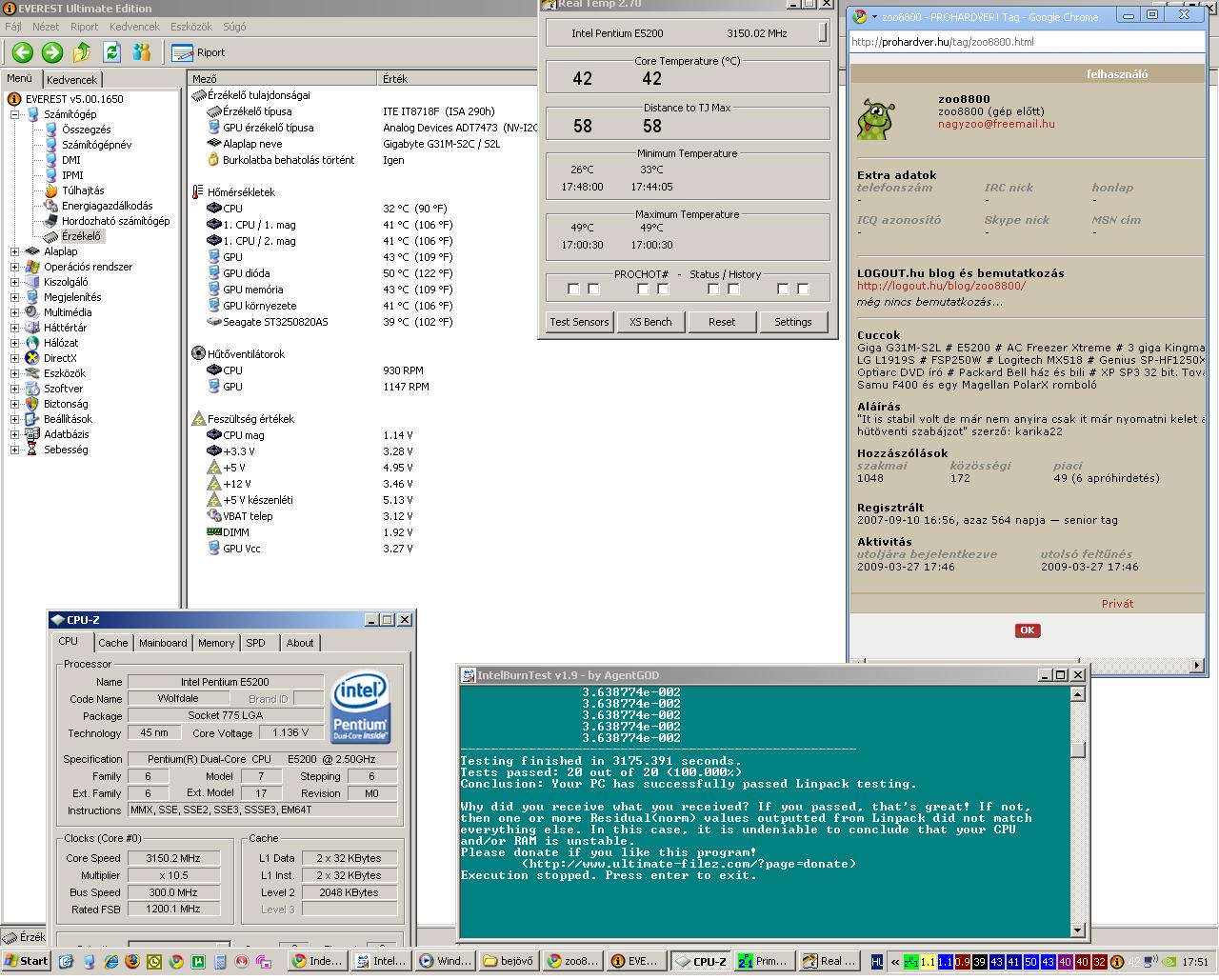Click the nagyzoo@freemail.hu email link

pos(996,124)
